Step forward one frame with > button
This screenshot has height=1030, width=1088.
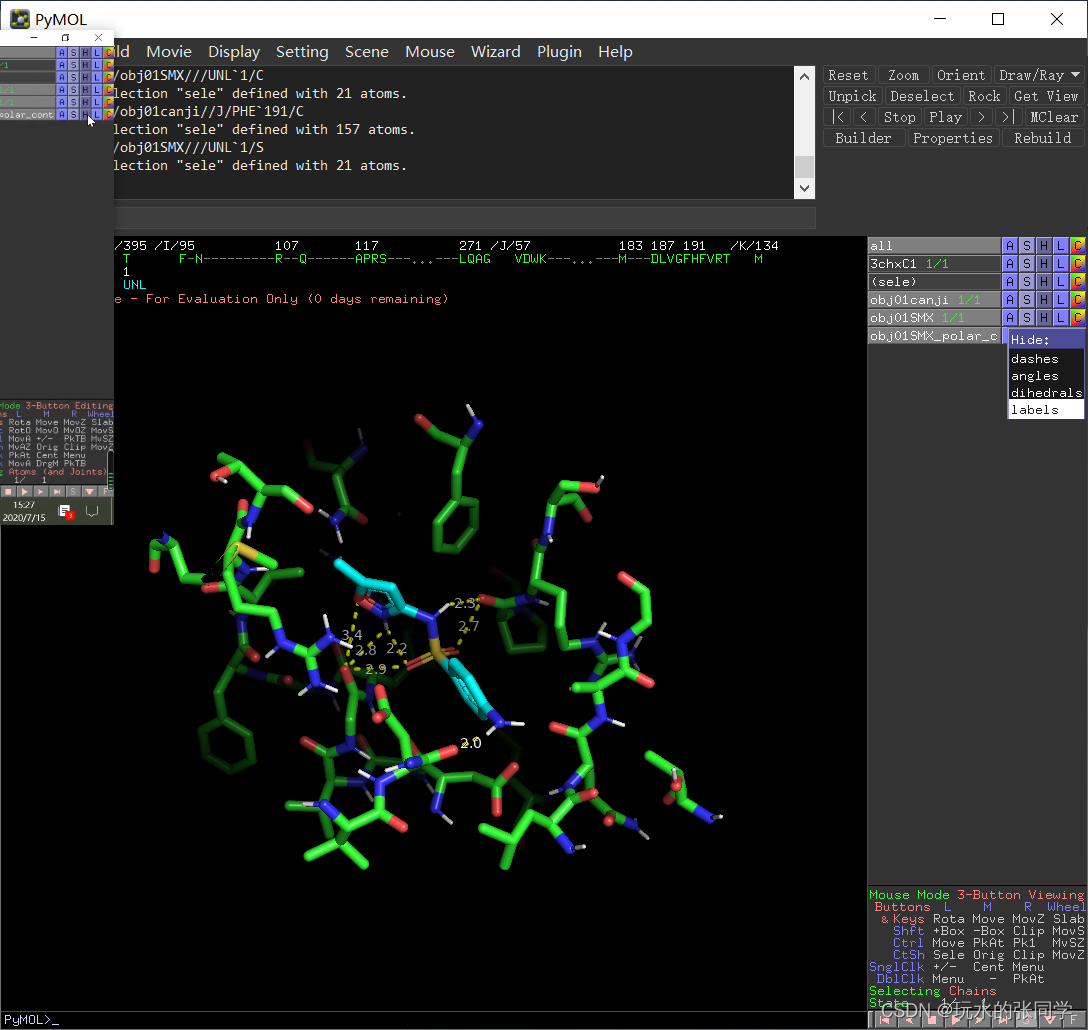(981, 117)
